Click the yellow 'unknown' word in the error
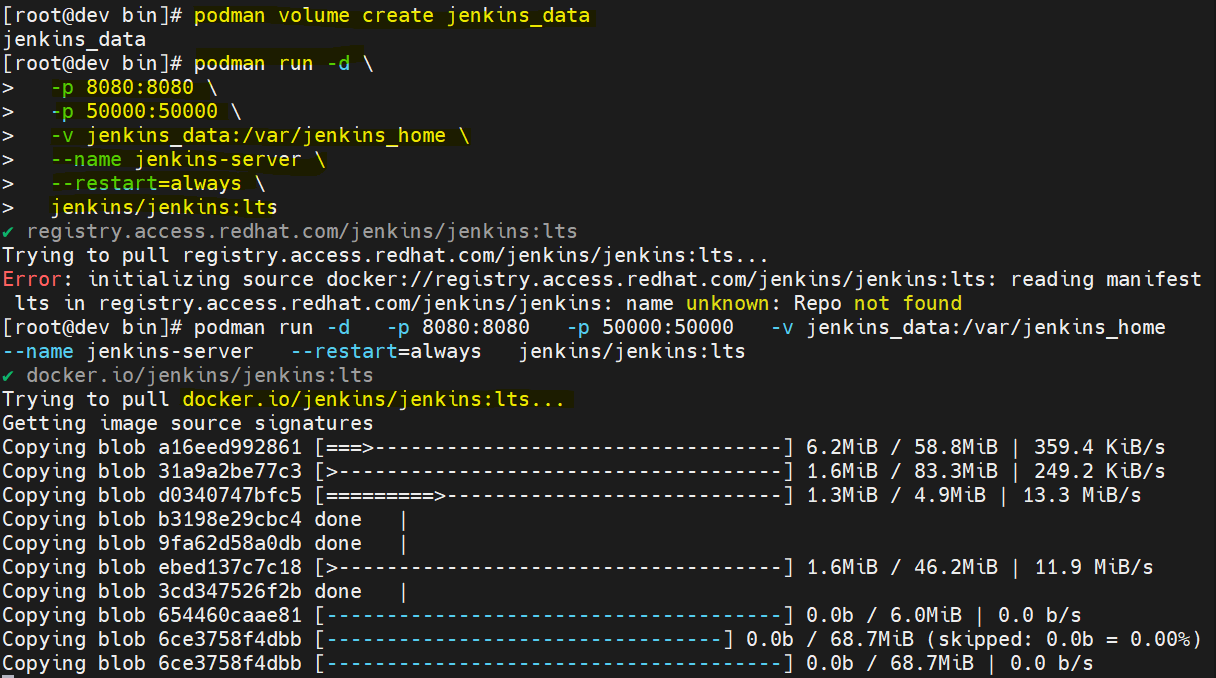1216x678 pixels. tap(727, 303)
